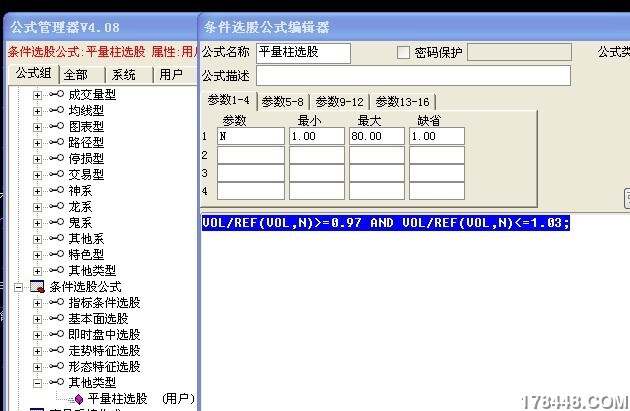This screenshot has width=630, height=411.
Task: Click parameter 1 最小 field showing 1.00
Action: click(317, 136)
